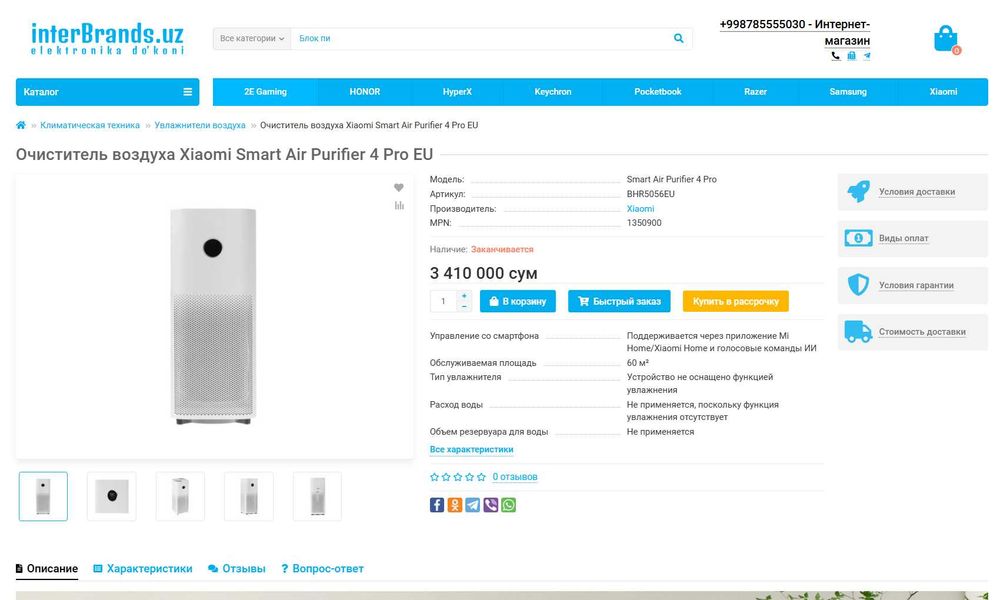Select the second product thumbnail
Image resolution: width=1000 pixels, height=600 pixels.
pos(112,496)
